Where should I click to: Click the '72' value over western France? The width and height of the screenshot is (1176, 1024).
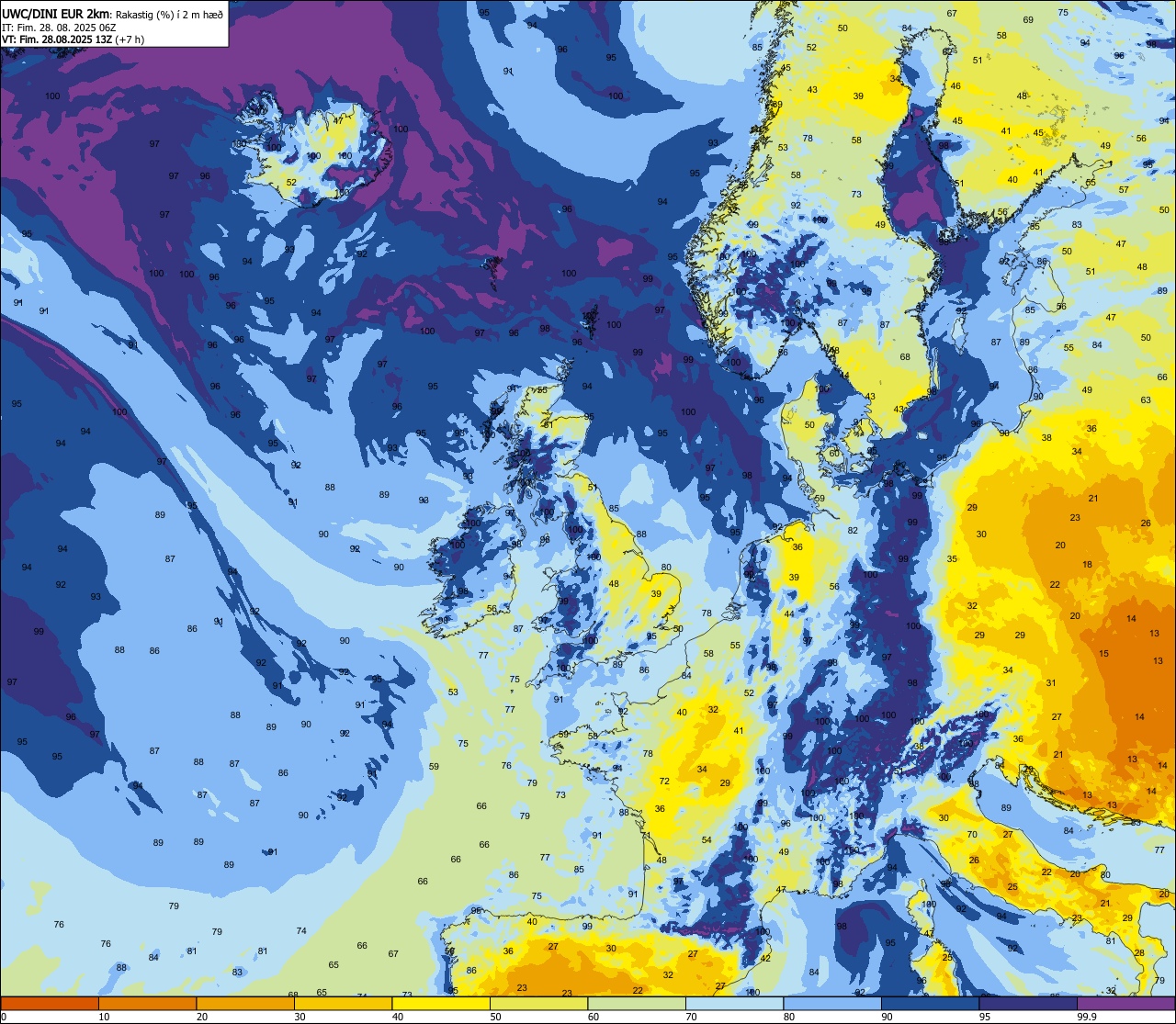point(664,782)
